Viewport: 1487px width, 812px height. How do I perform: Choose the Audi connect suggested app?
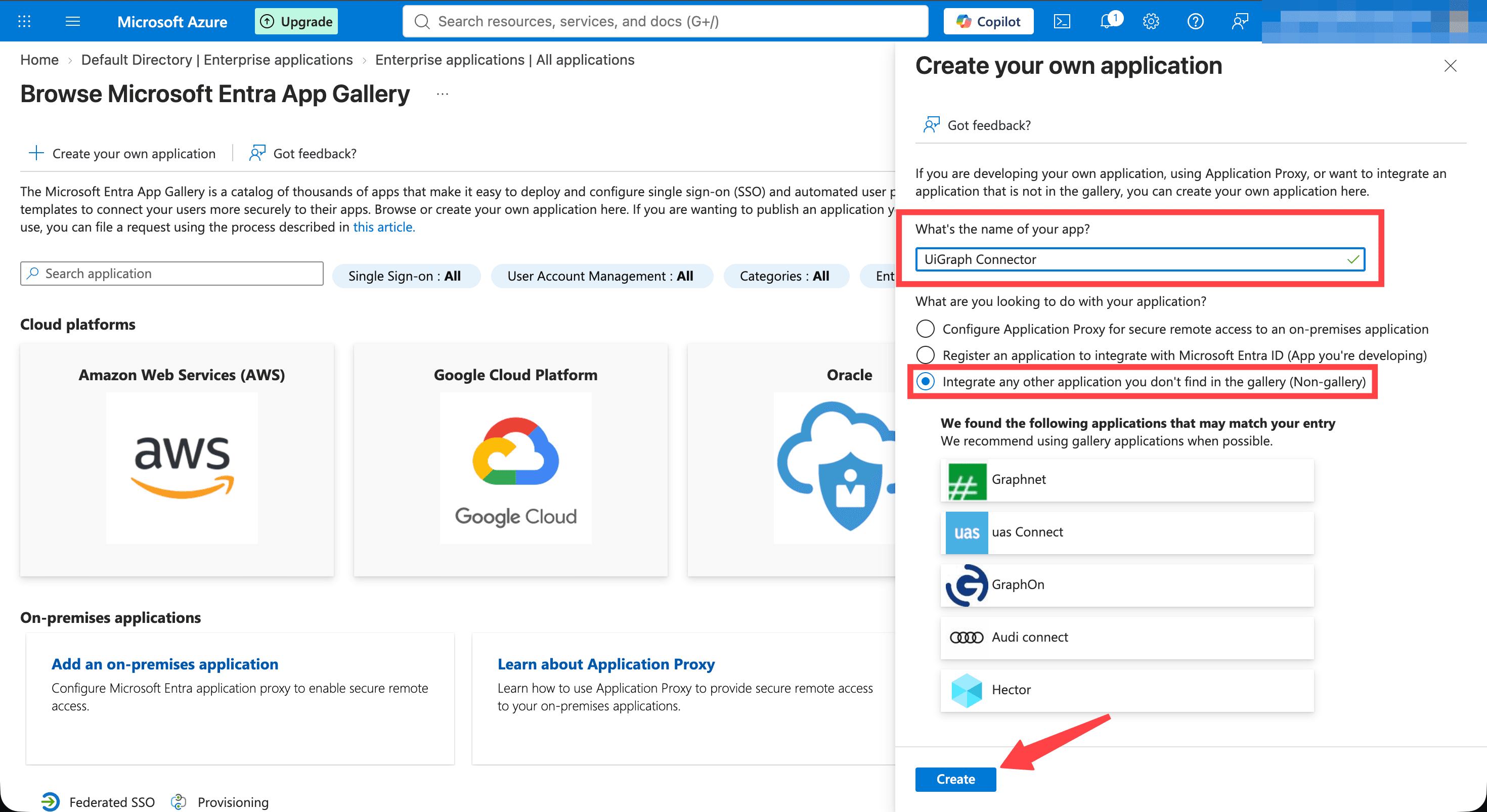coord(1127,638)
